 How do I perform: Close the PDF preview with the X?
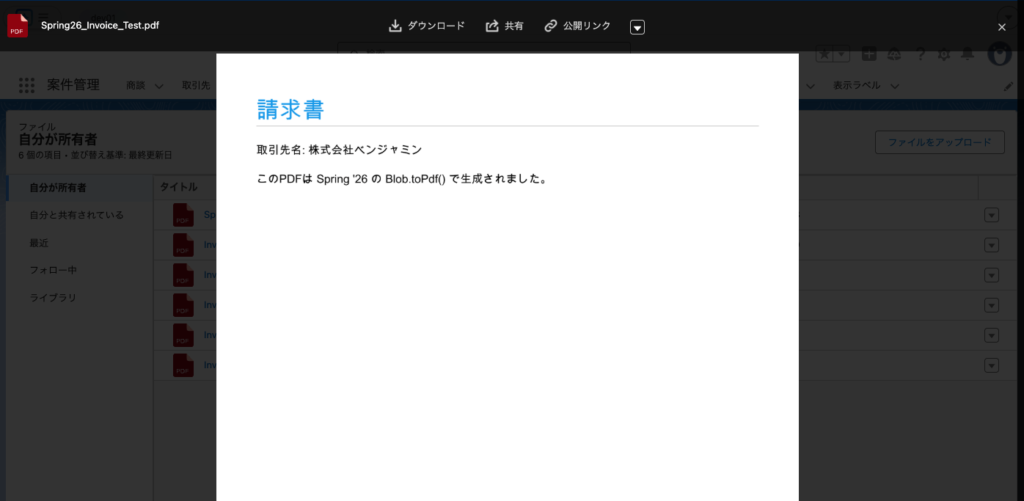pos(1002,27)
